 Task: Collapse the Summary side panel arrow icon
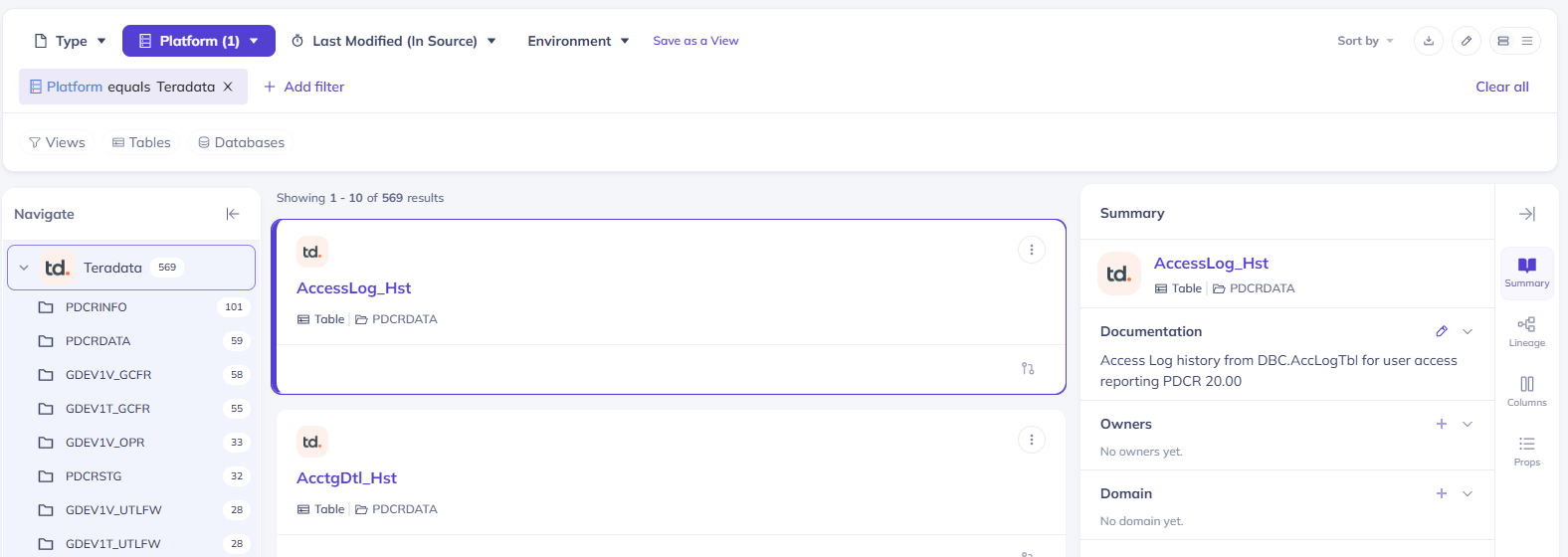click(1527, 214)
